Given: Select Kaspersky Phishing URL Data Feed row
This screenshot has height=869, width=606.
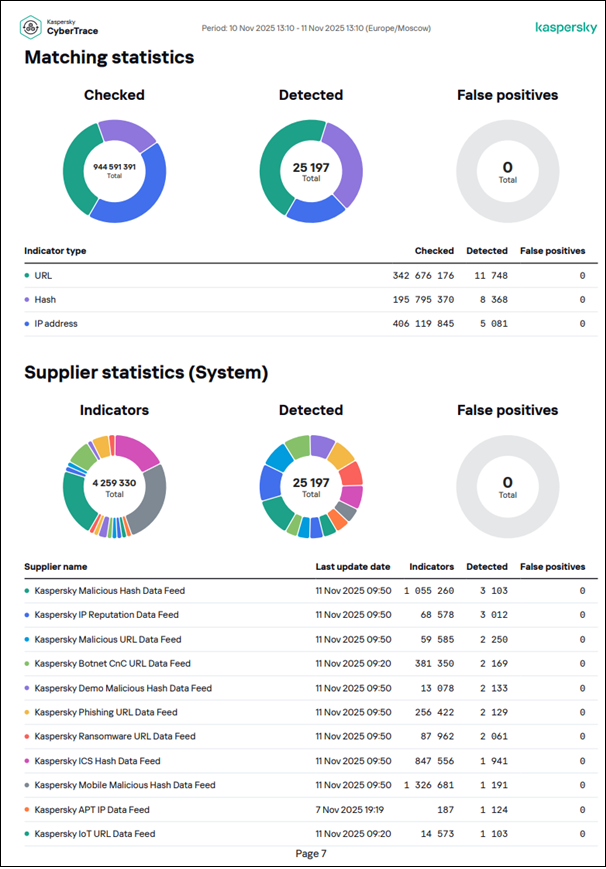Looking at the screenshot, I should point(311,713).
